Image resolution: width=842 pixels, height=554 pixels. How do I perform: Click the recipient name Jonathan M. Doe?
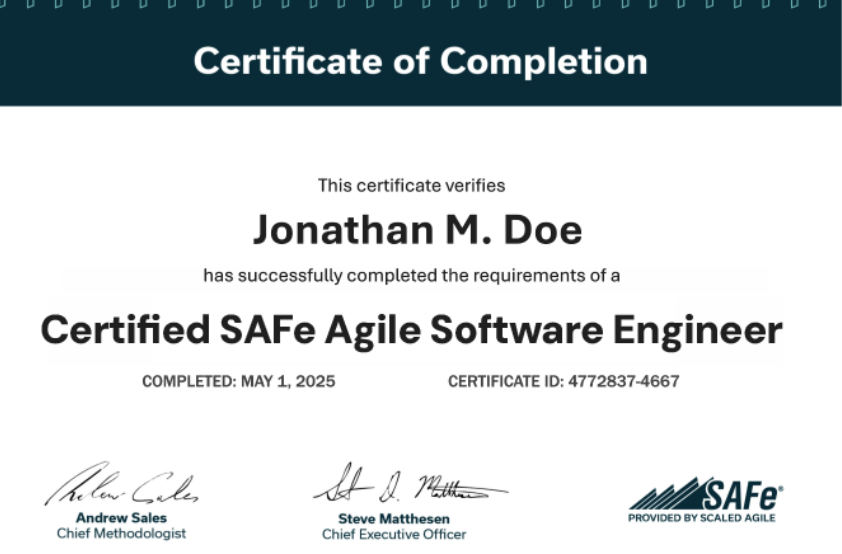(x=417, y=230)
